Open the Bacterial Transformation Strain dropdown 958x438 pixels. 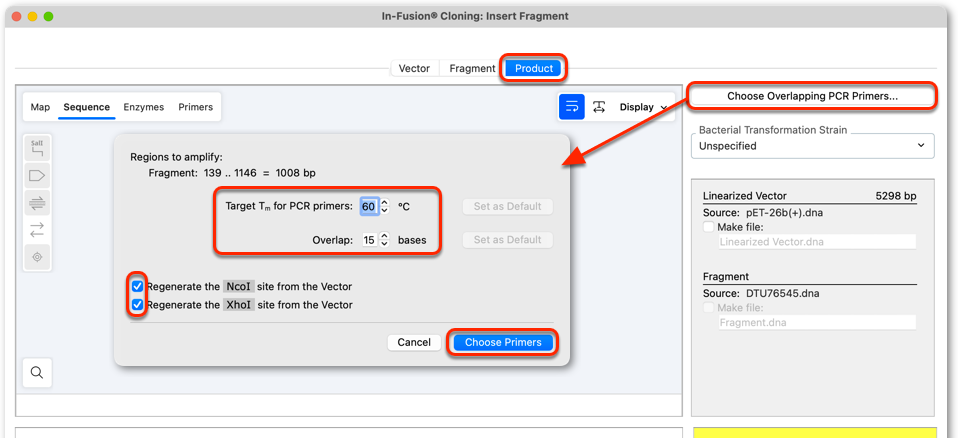[x=813, y=146]
